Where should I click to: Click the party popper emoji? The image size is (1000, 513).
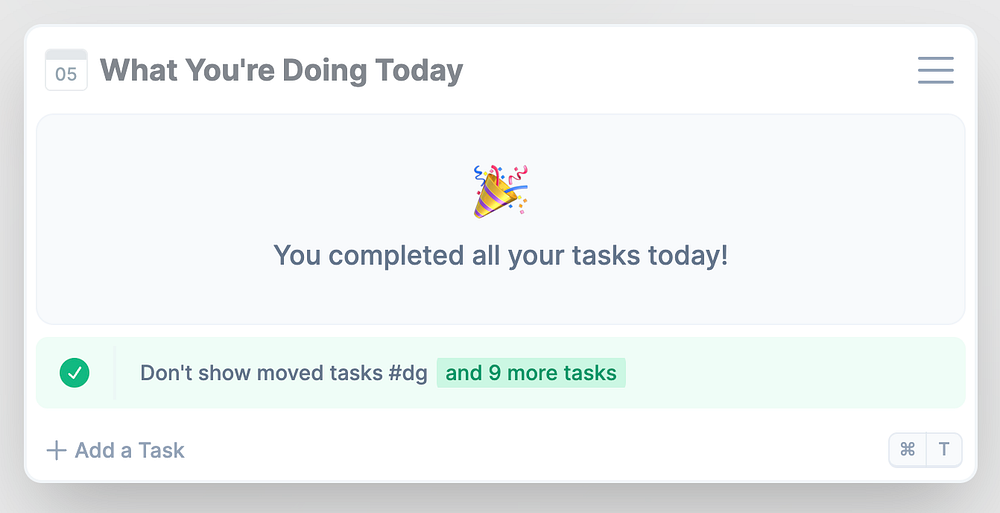pyautogui.click(x=501, y=191)
